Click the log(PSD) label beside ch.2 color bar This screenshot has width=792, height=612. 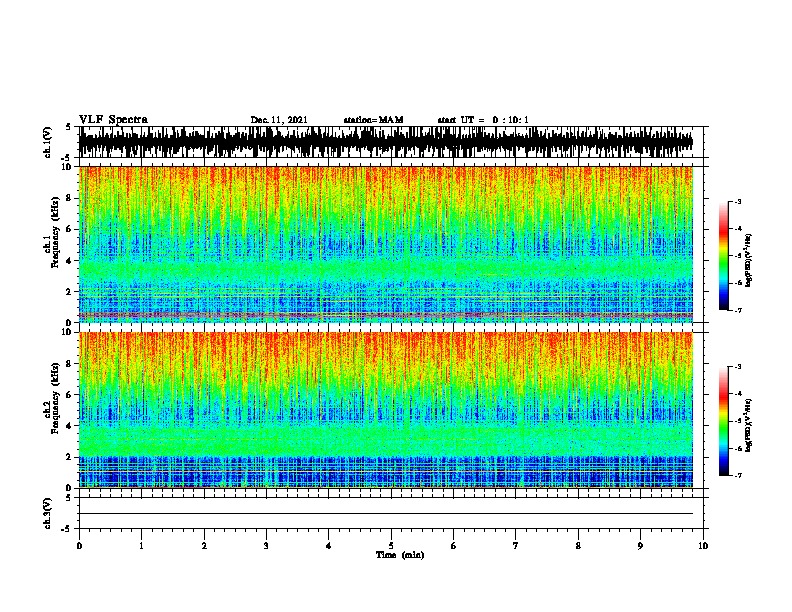coord(749,425)
